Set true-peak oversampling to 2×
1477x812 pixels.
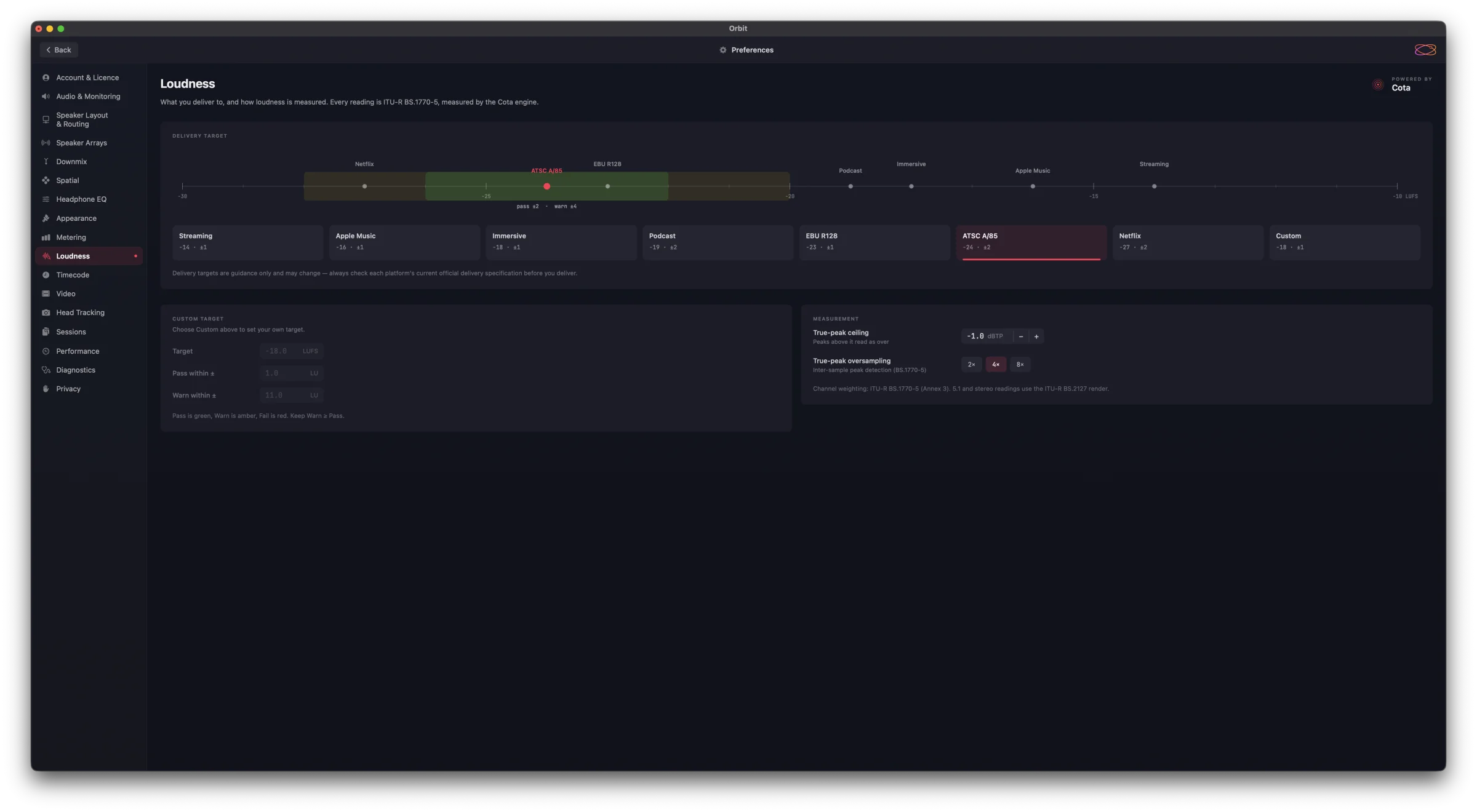(x=971, y=365)
